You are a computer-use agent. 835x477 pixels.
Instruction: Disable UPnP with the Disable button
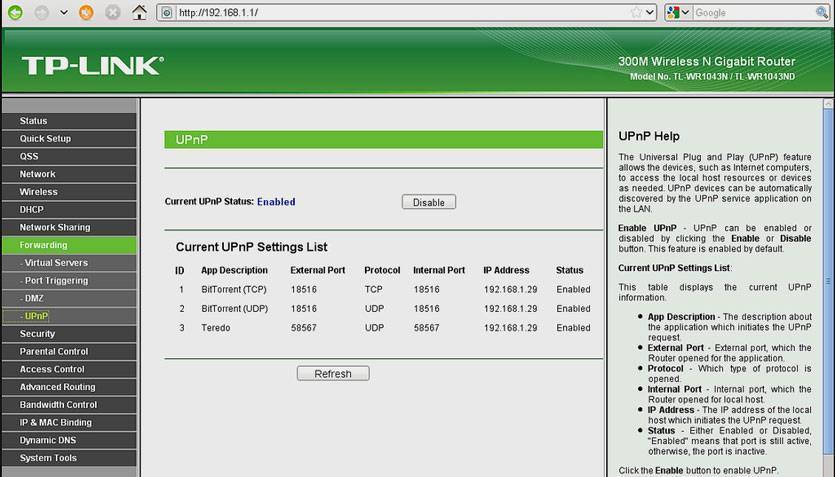click(428, 202)
